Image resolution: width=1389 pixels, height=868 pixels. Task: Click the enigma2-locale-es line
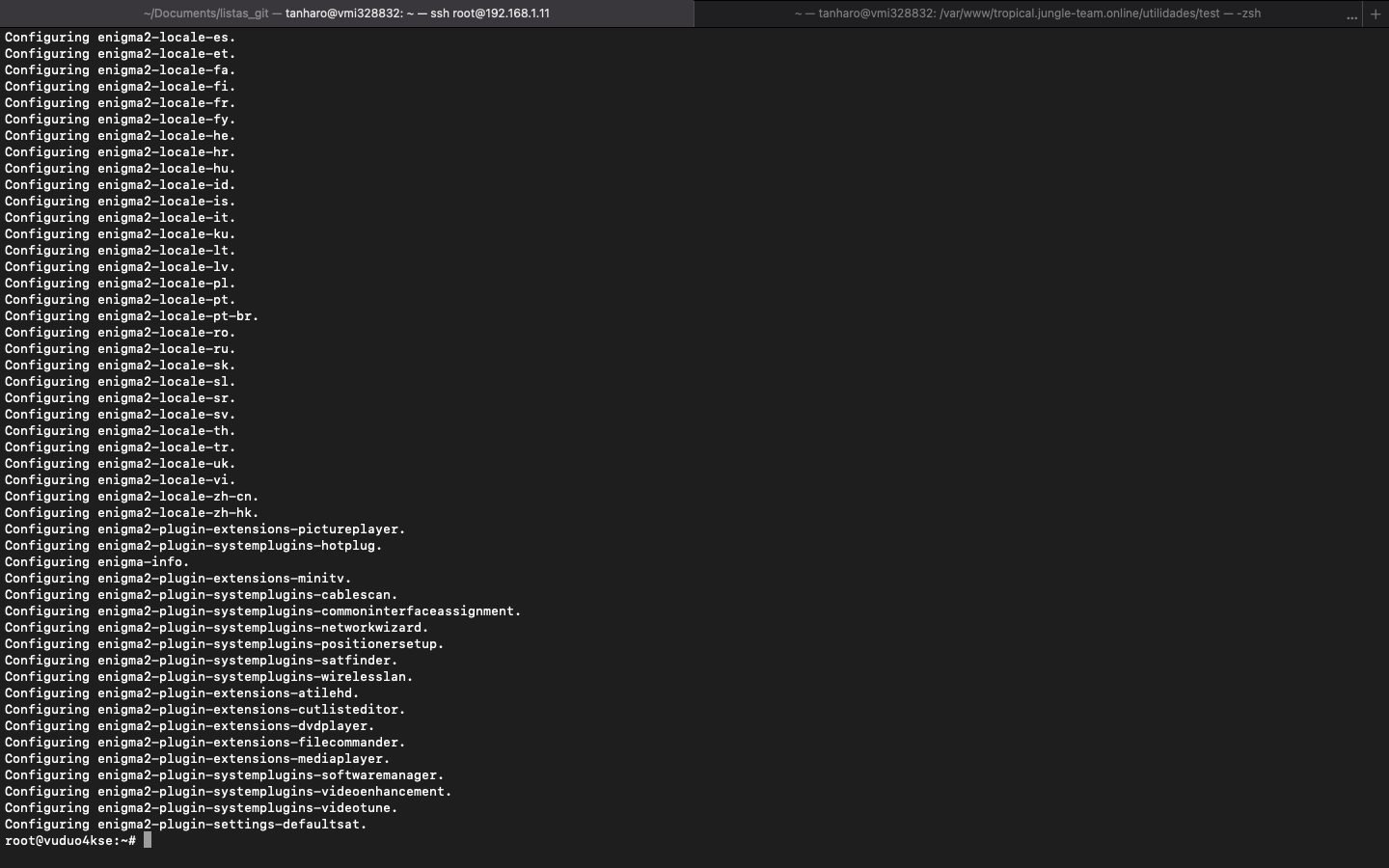[121, 38]
